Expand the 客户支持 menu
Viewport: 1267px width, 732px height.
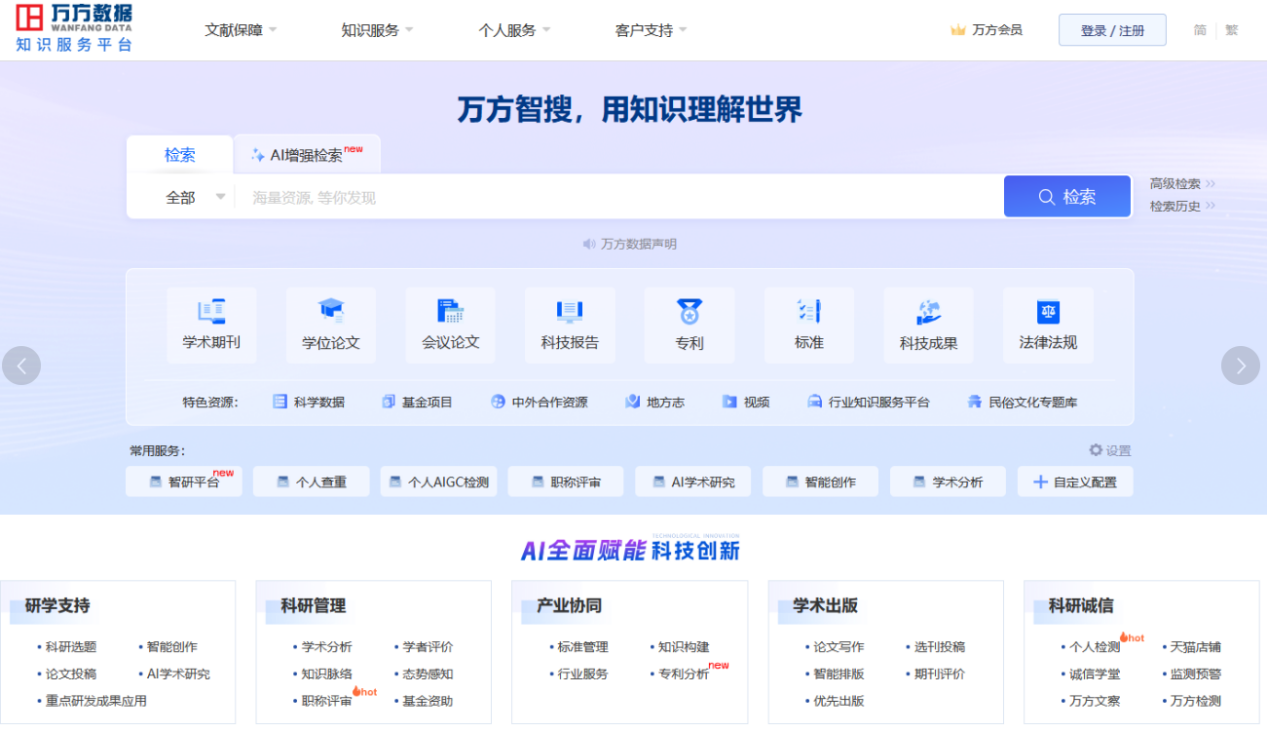(x=651, y=30)
